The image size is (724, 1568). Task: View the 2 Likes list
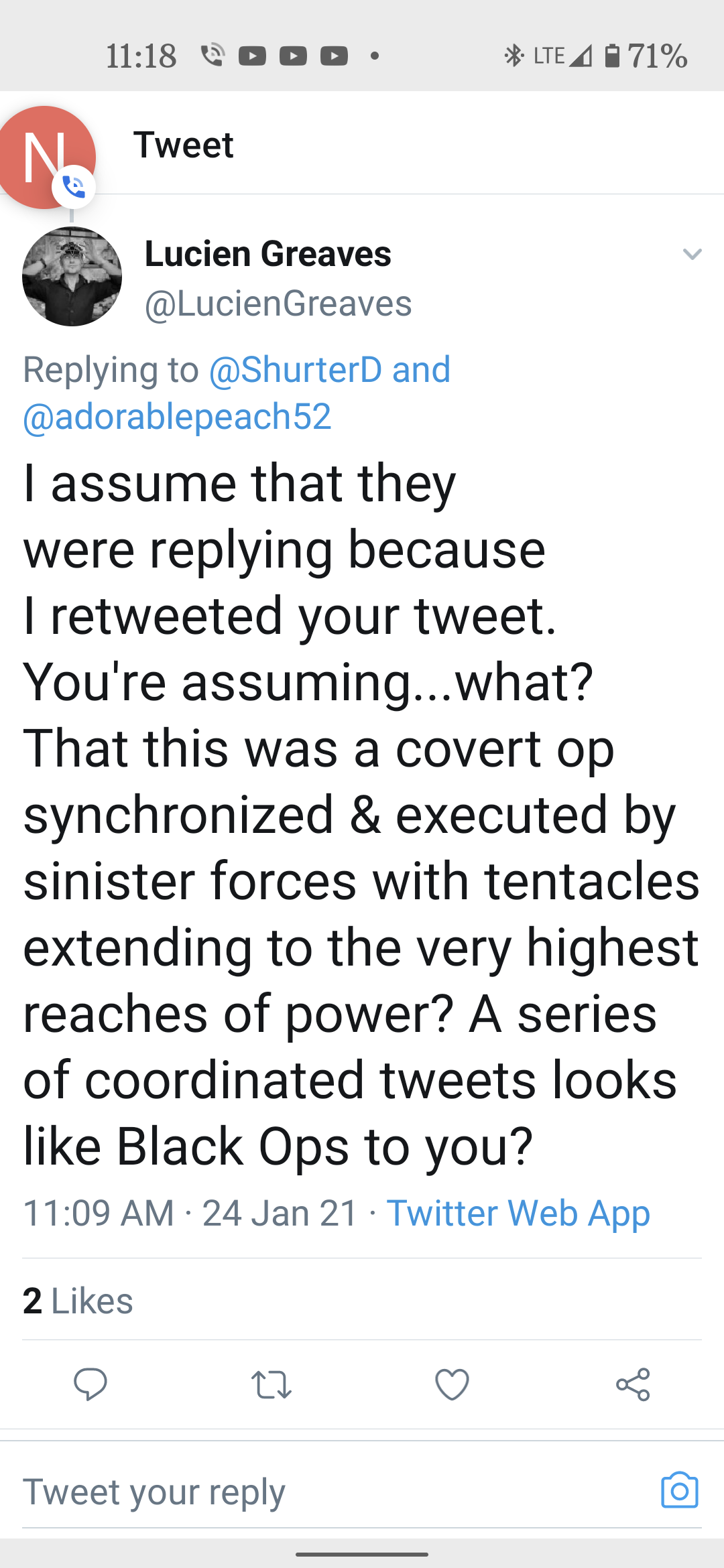pos(78,1301)
